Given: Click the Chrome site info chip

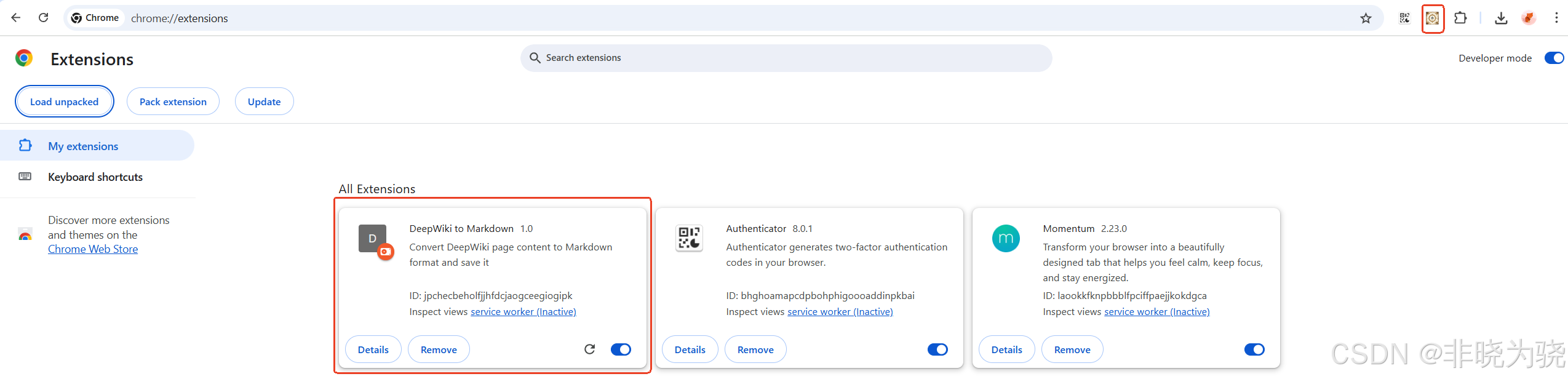Looking at the screenshot, I should coord(95,18).
